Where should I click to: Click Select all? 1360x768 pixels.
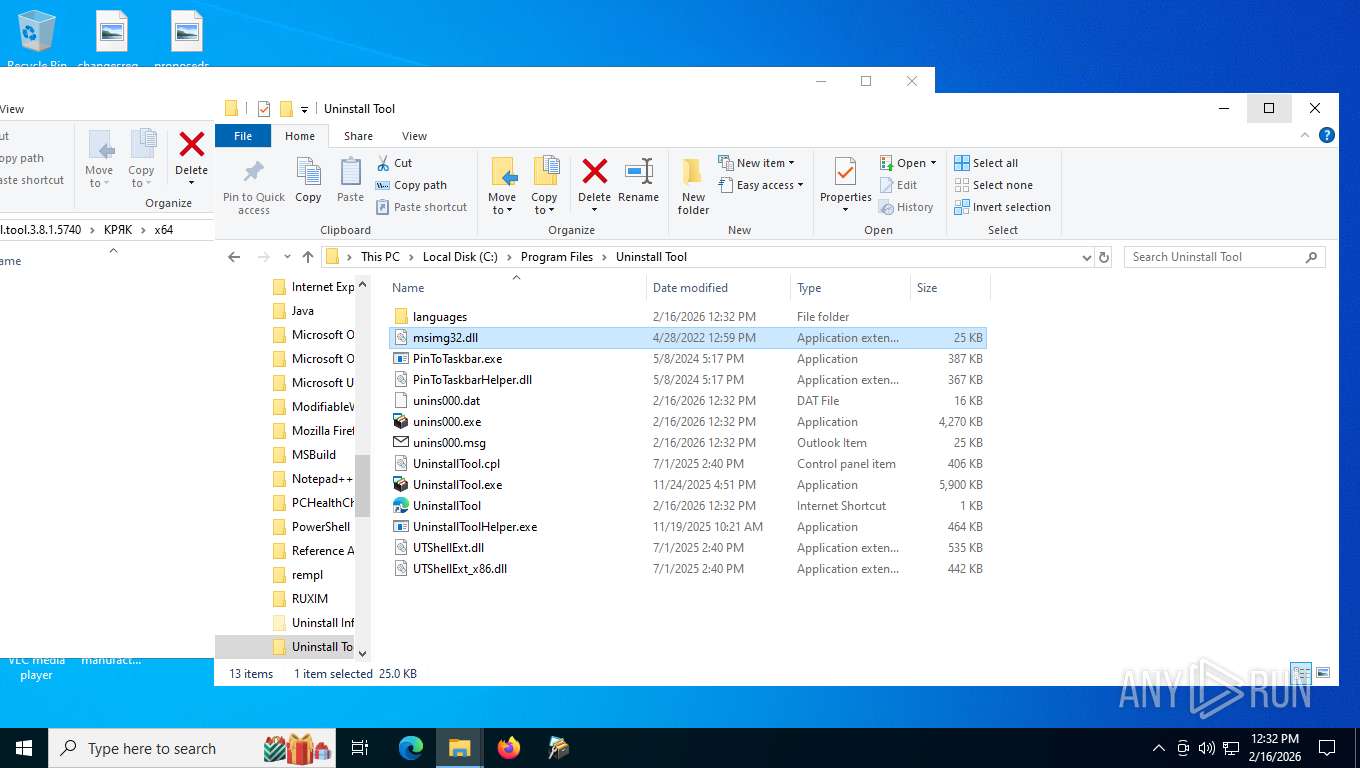(986, 163)
